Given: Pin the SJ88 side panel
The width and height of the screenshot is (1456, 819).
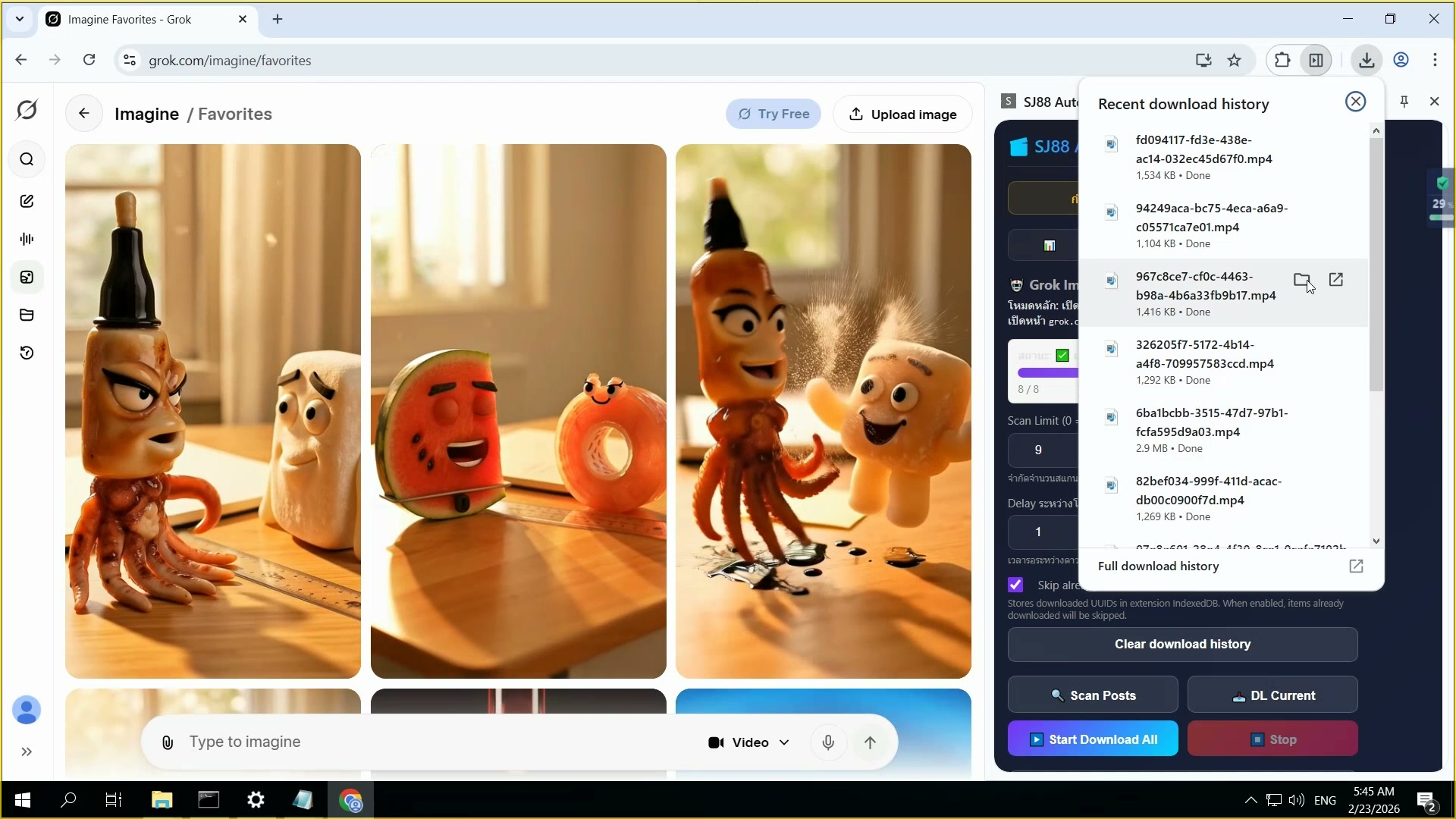Looking at the screenshot, I should (x=1404, y=102).
